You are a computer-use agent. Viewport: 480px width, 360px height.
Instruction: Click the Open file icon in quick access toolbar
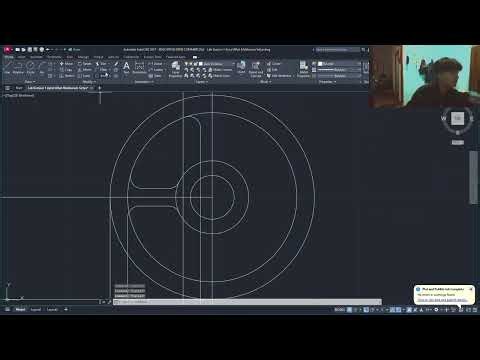[x=24, y=50]
